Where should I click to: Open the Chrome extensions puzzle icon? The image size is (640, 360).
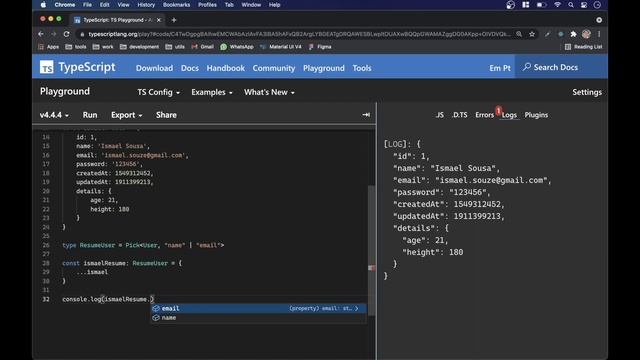(573, 34)
